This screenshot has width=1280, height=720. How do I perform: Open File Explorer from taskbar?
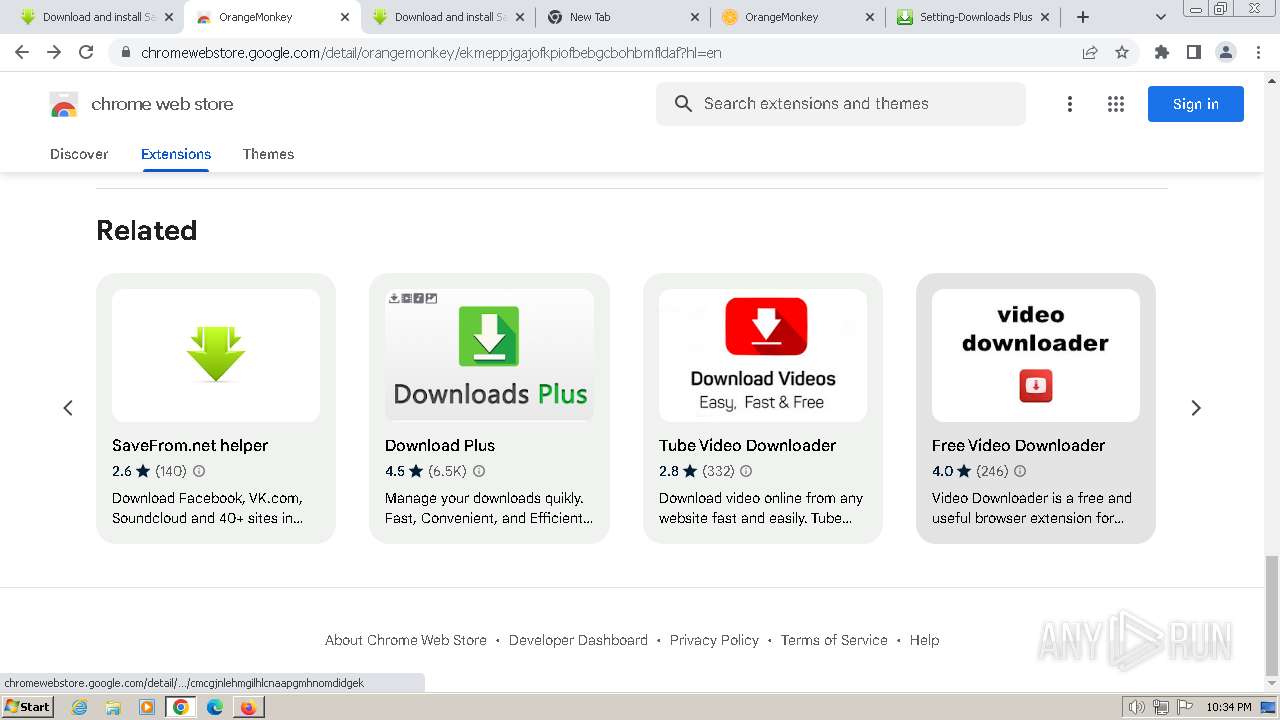pos(113,707)
